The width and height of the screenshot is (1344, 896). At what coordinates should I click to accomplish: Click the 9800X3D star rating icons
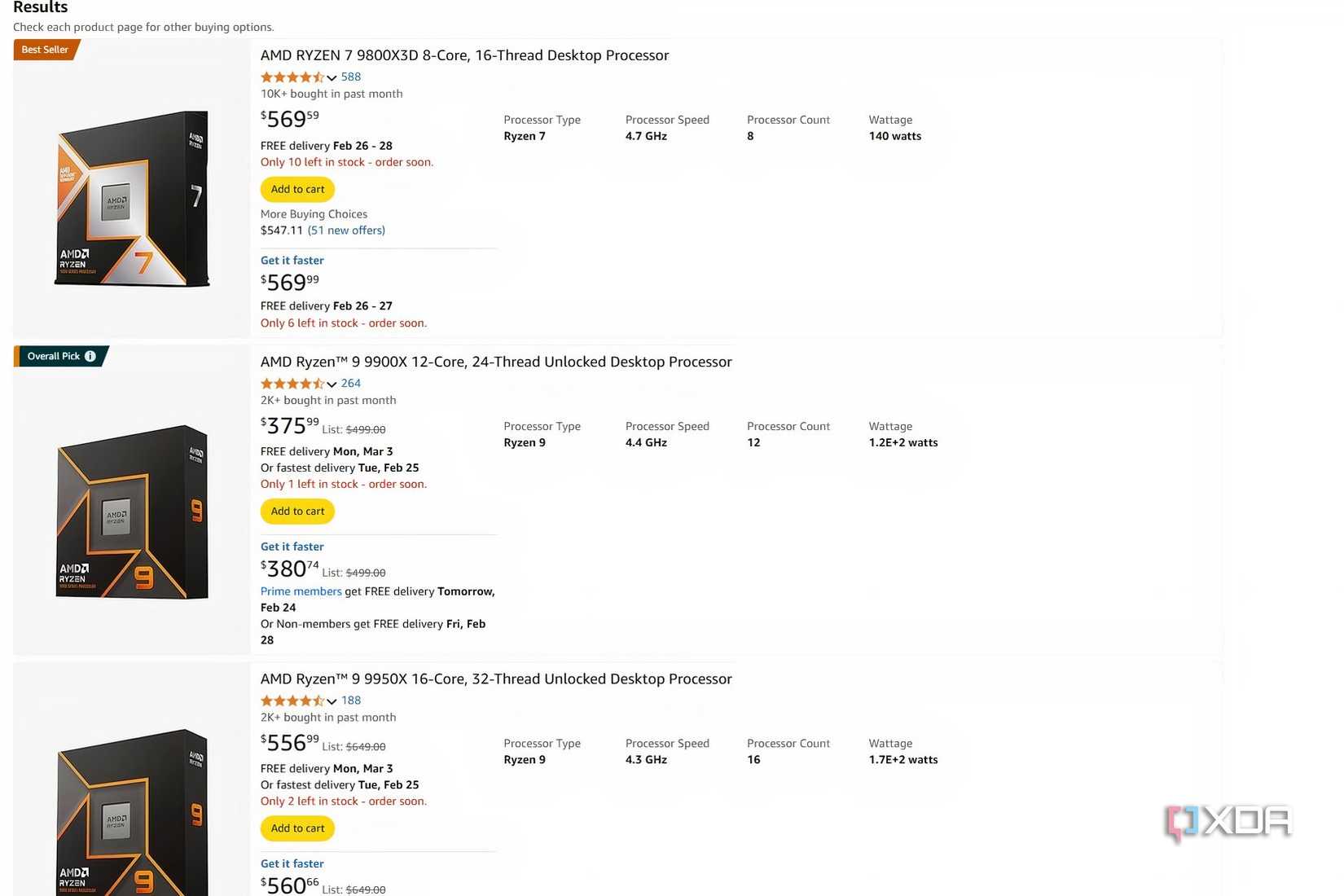(292, 77)
